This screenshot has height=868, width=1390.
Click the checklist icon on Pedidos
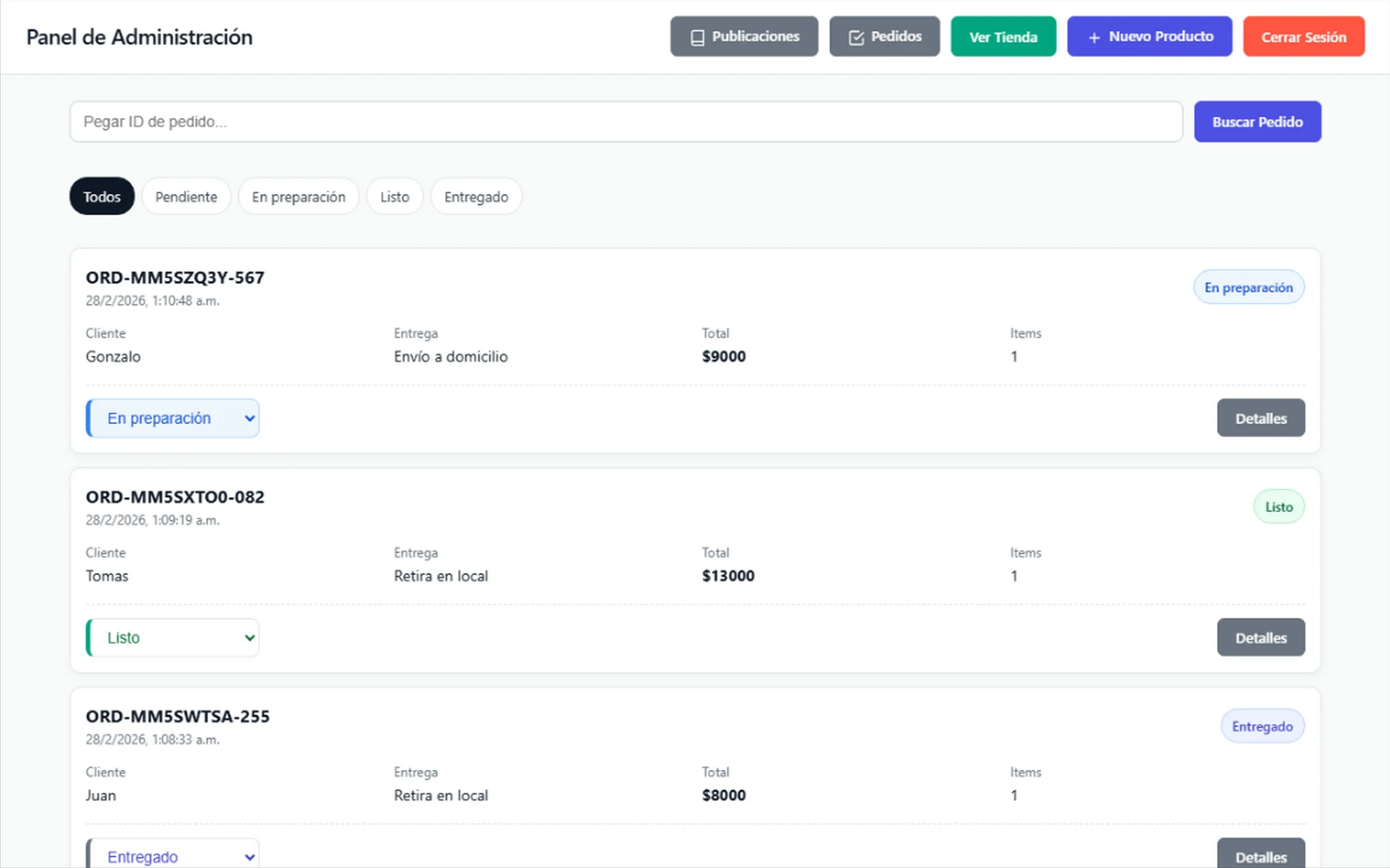[x=856, y=37]
